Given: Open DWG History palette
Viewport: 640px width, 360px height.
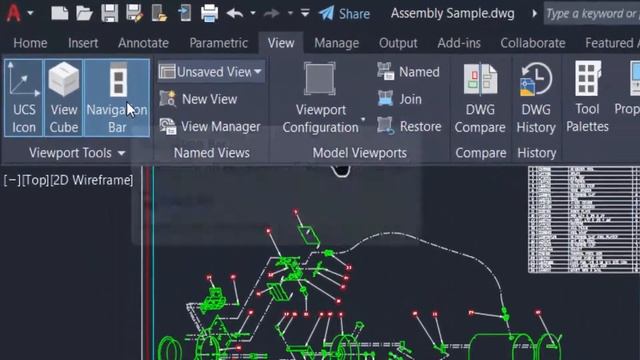Looking at the screenshot, I should click(x=536, y=98).
